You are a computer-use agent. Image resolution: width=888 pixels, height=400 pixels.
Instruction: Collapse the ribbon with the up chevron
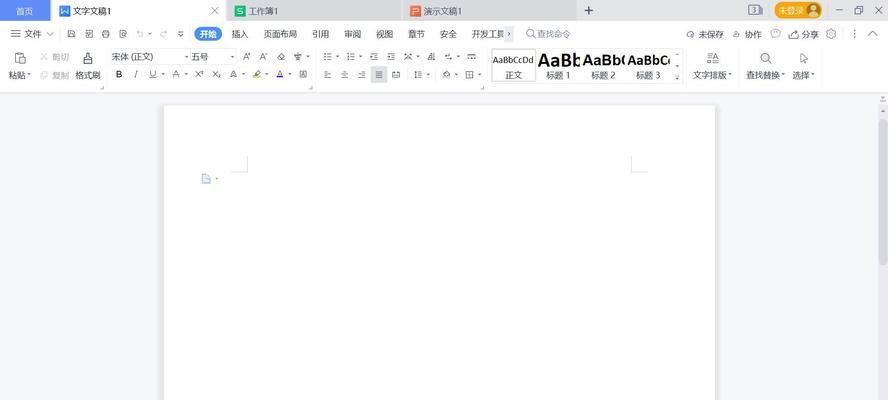click(872, 34)
